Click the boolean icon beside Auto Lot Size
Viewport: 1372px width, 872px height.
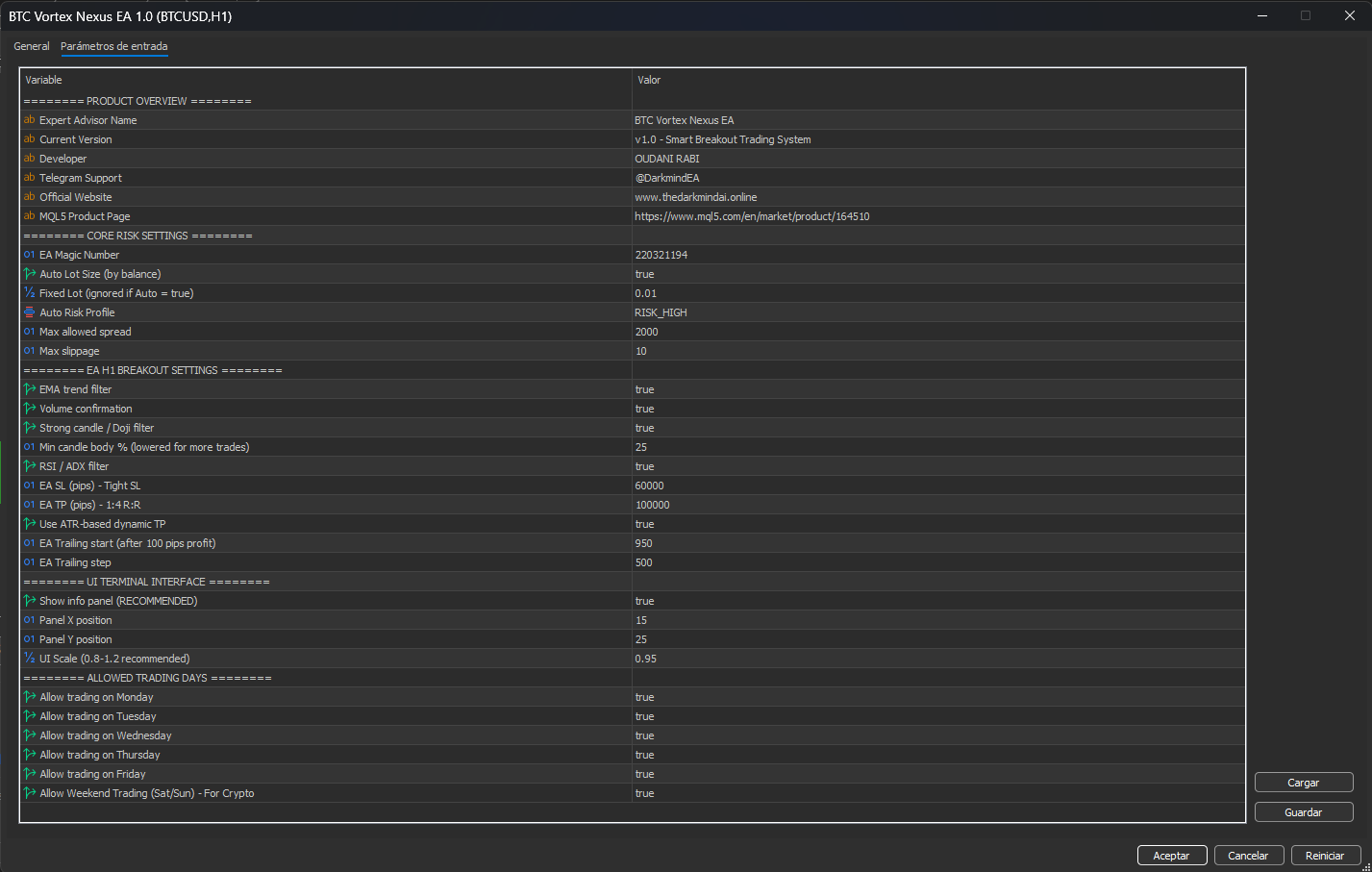click(x=29, y=274)
